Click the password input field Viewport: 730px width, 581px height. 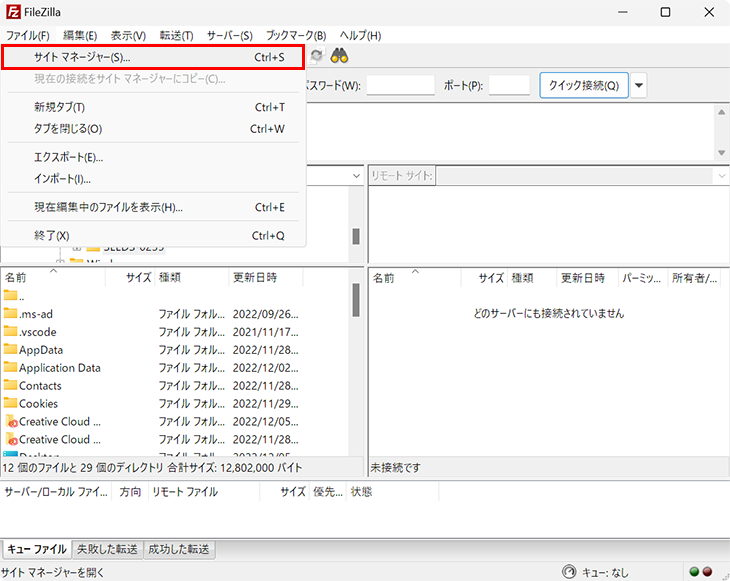coord(400,85)
